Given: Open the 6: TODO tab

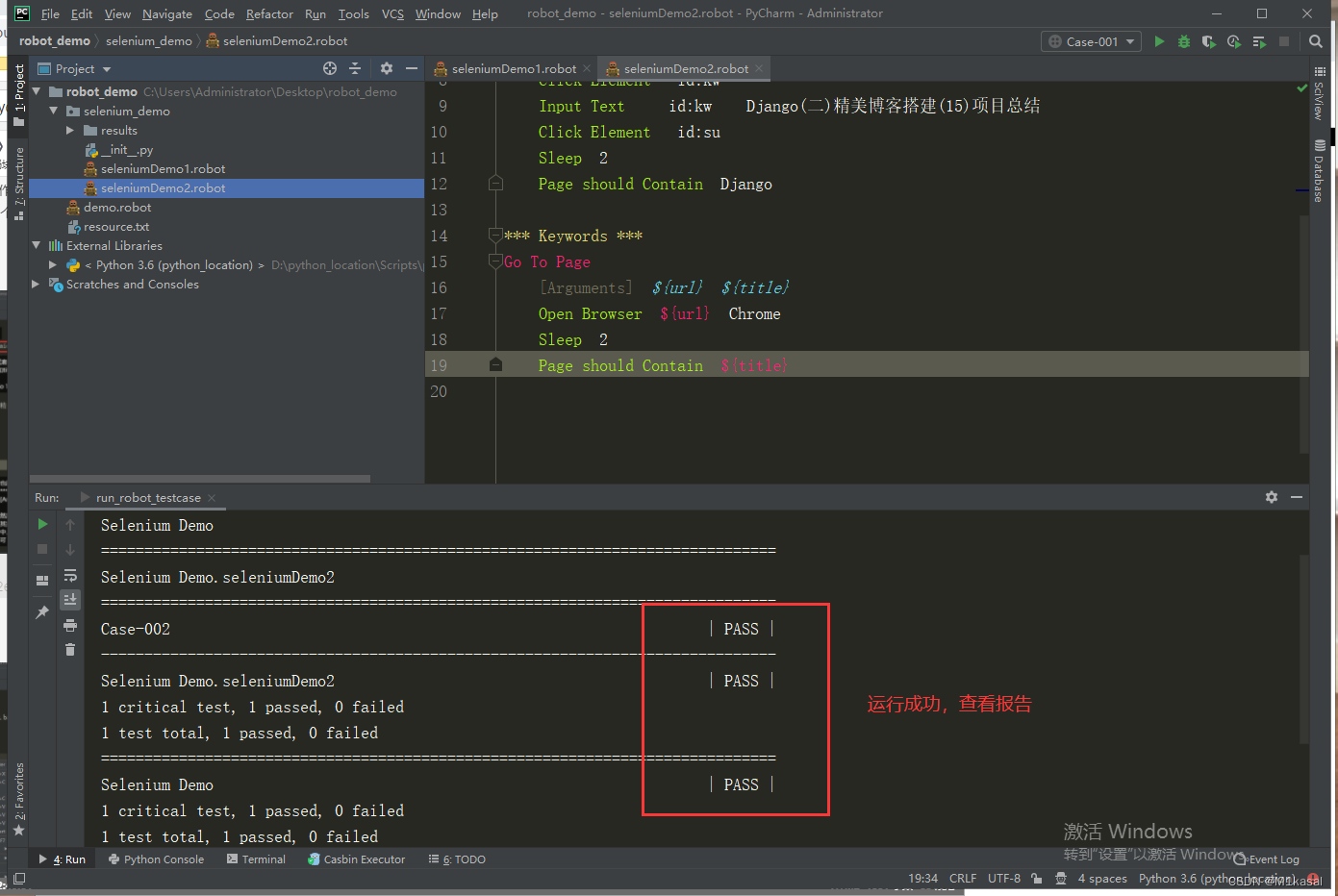Looking at the screenshot, I should tap(458, 859).
